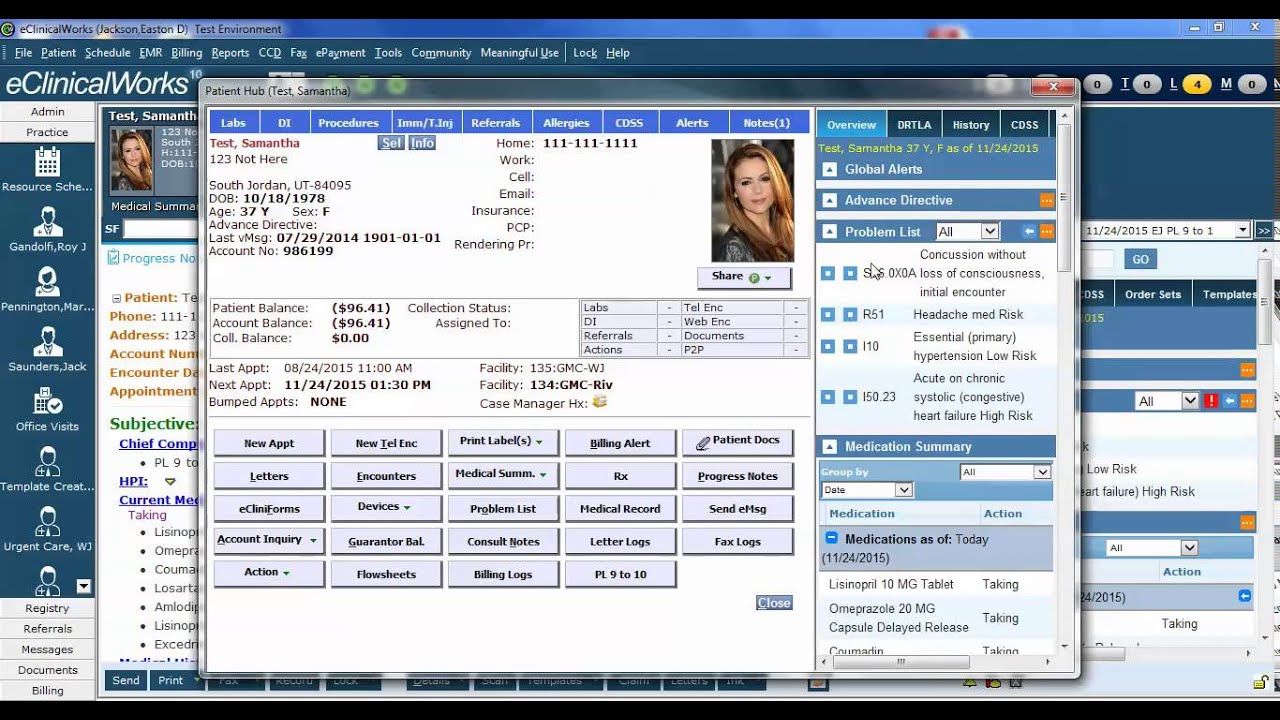Select provider Pennington icon in sidebar
The width and height of the screenshot is (1280, 720).
(x=47, y=282)
